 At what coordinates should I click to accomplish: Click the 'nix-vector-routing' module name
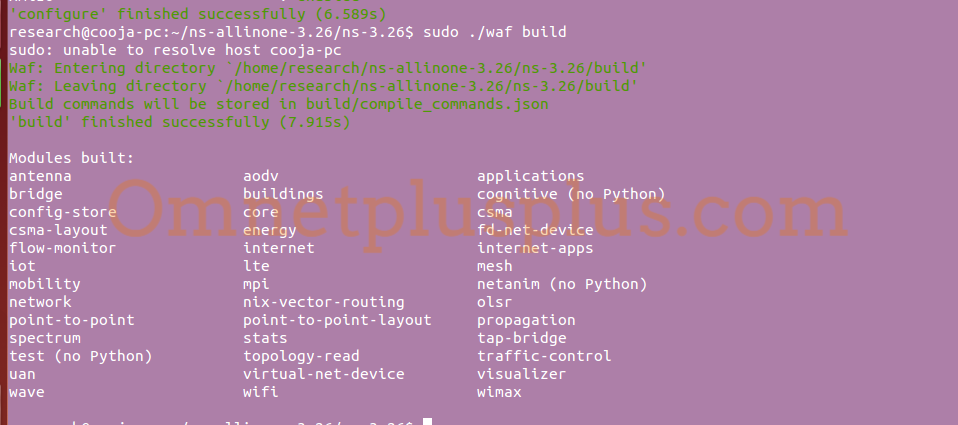coord(324,302)
